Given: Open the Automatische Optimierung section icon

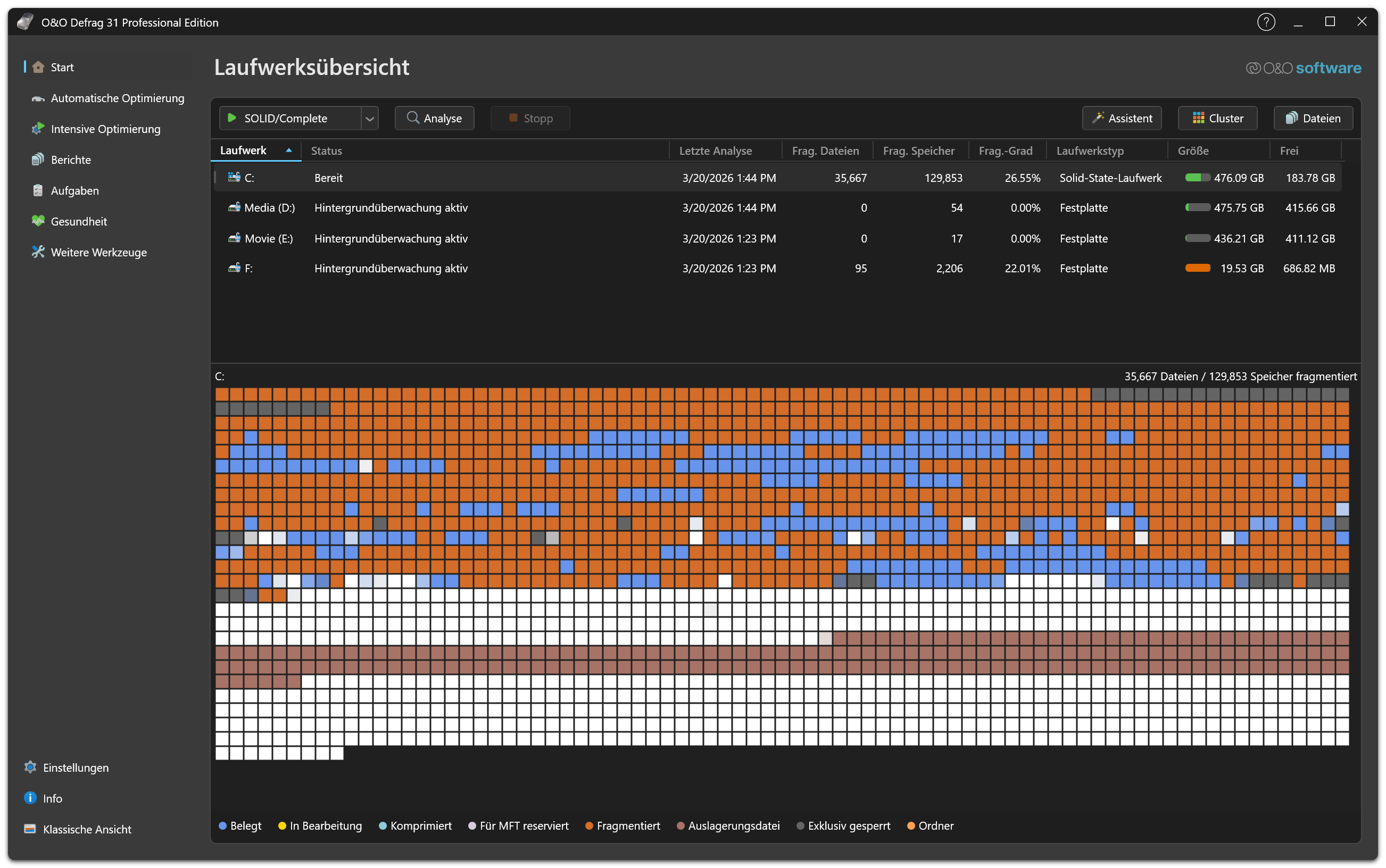Looking at the screenshot, I should 38,99.
